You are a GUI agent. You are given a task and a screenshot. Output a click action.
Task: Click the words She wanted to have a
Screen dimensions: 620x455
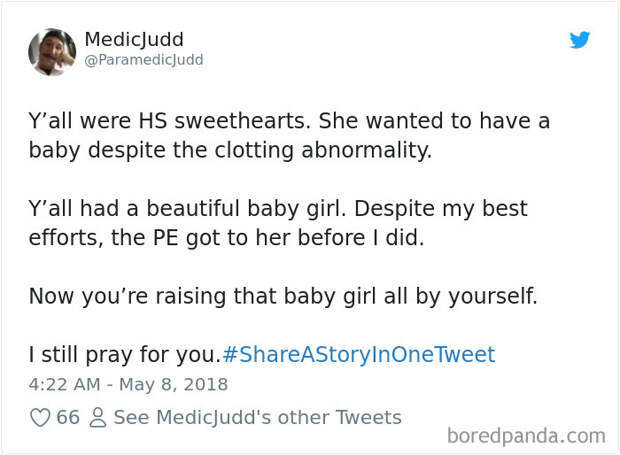click(435, 121)
